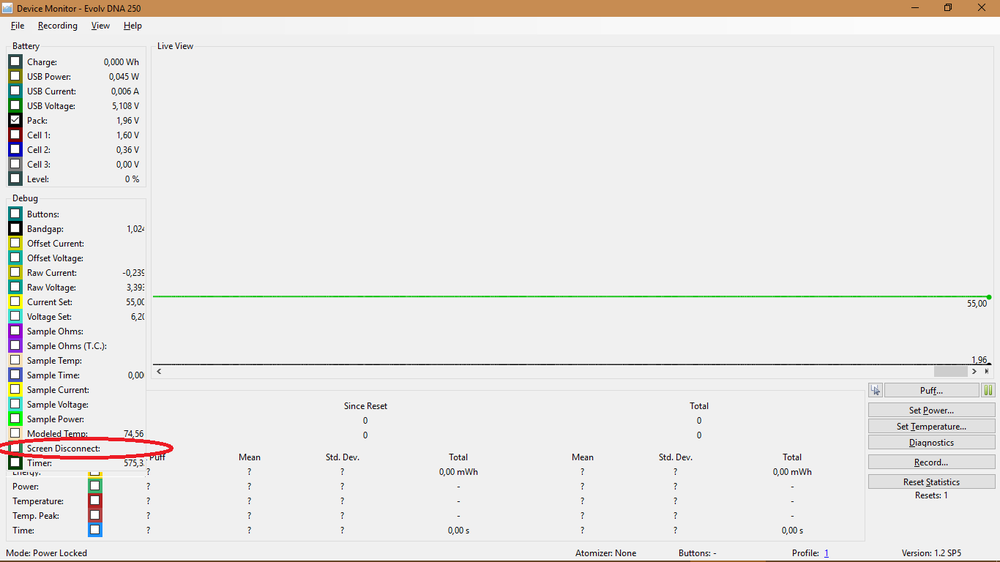Toggle Sample Power checkbox
This screenshot has height=562, width=1000.
click(x=15, y=420)
